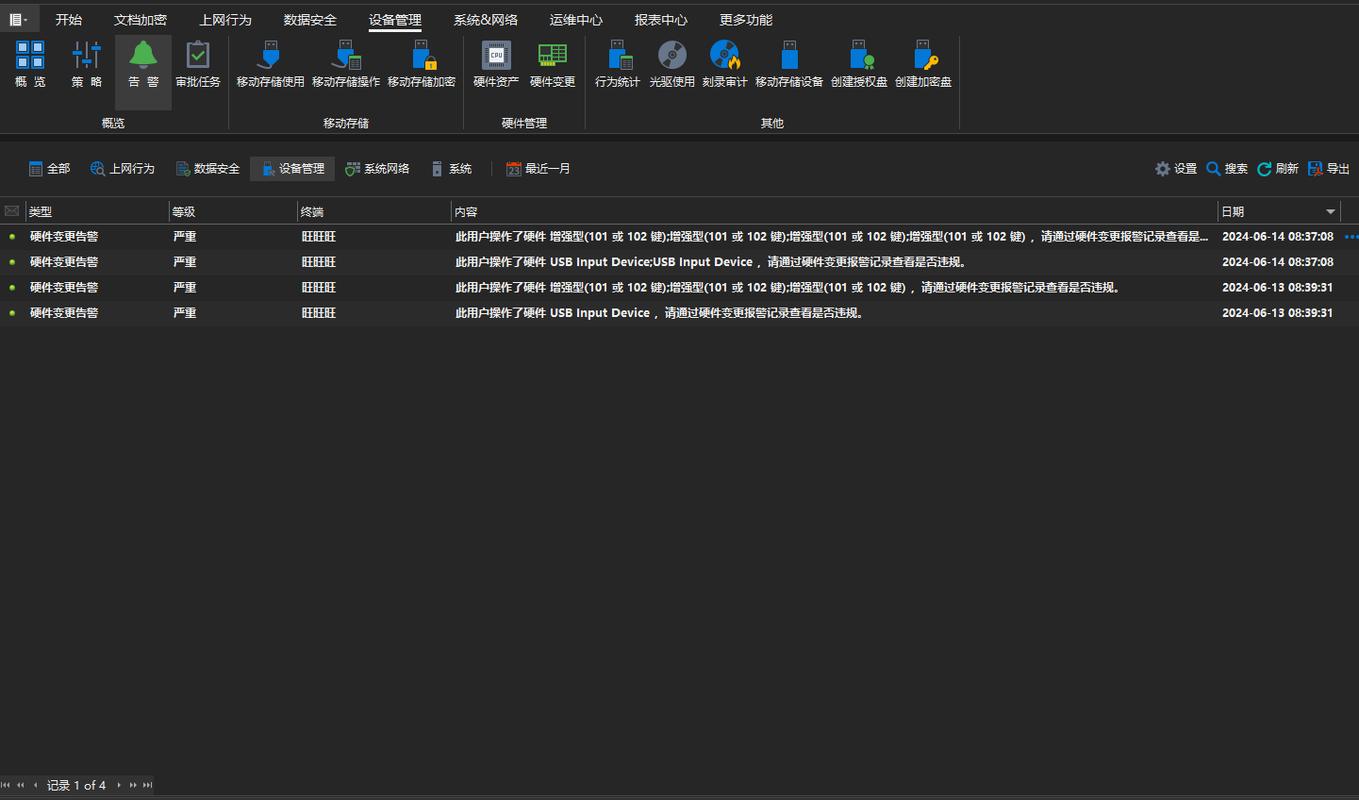Click 创建加密盘 create encrypted disk
Screen dimensions: 1359x800
tap(923, 65)
